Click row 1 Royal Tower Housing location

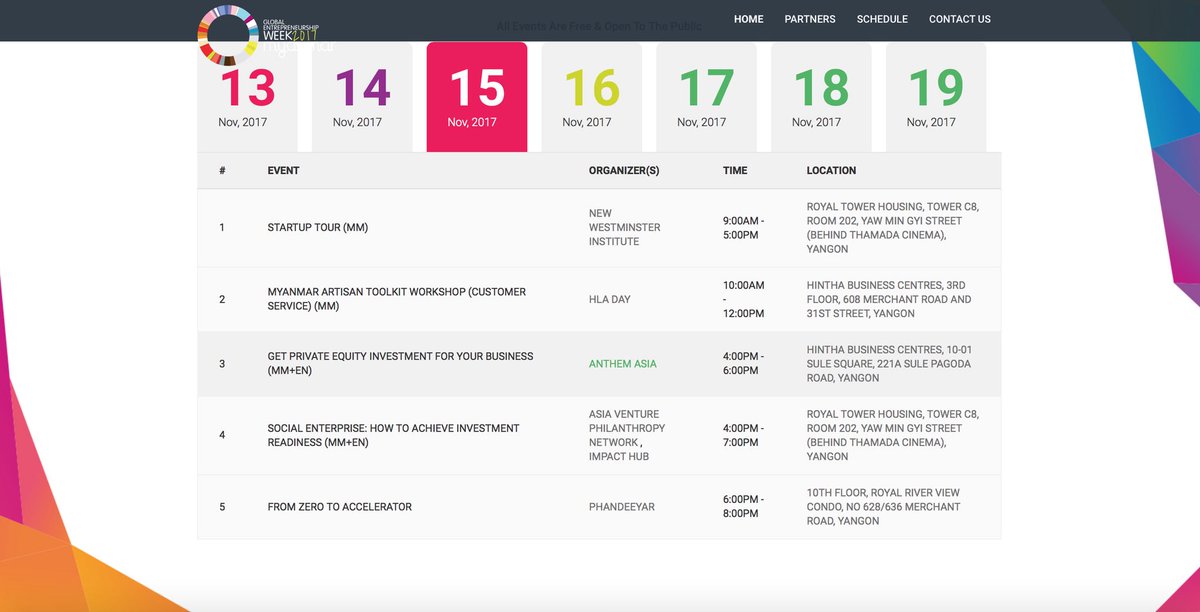click(x=893, y=228)
